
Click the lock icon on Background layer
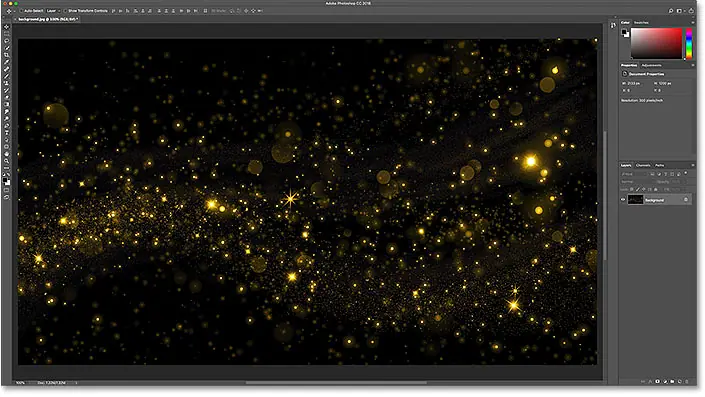click(686, 200)
